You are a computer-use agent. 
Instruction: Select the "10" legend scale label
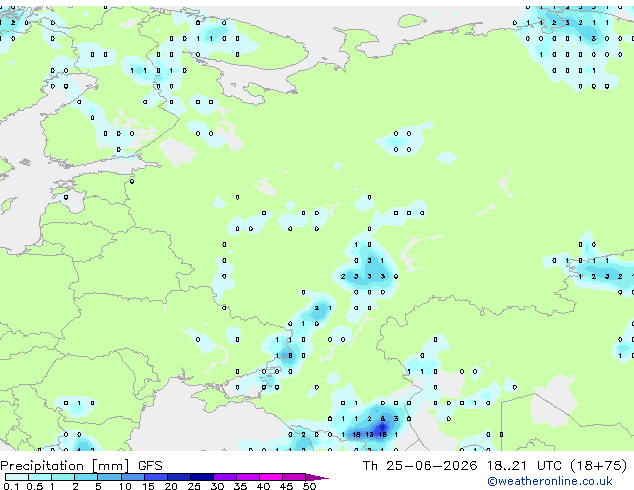point(125,486)
